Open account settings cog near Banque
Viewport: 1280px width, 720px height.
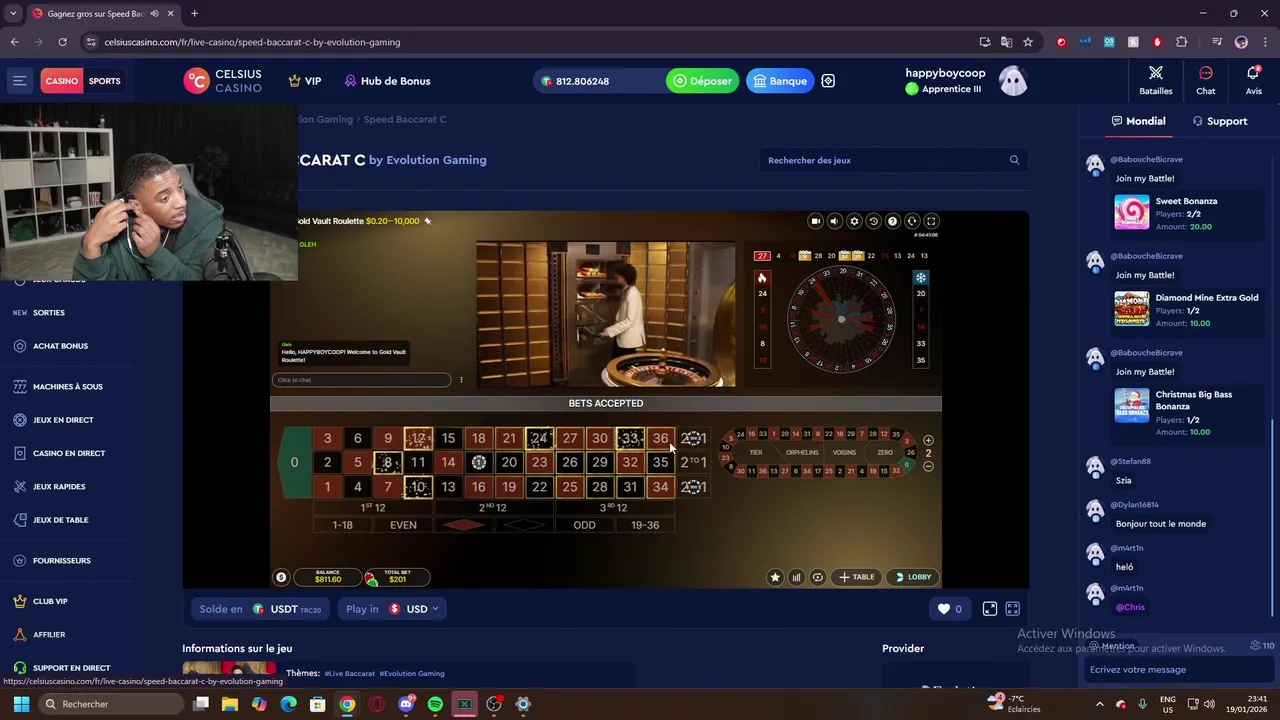[x=828, y=81]
